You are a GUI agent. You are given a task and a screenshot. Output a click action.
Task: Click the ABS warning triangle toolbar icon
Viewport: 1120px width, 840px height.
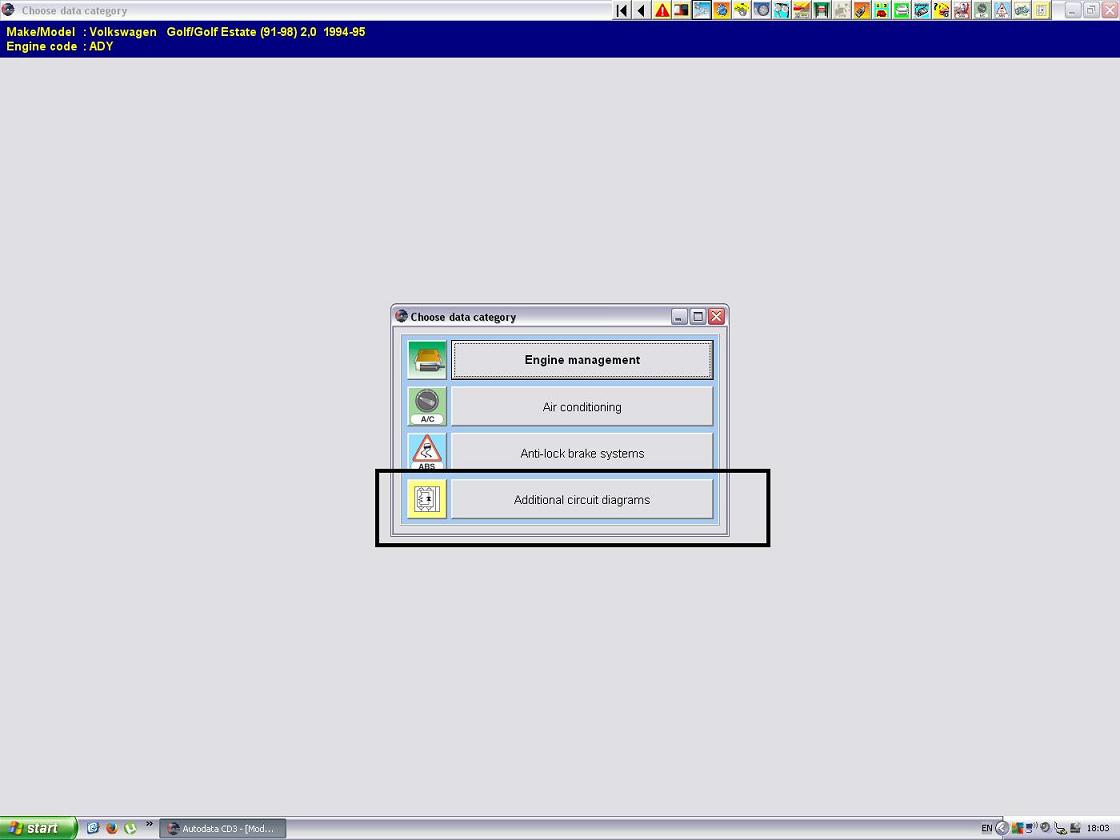1001,10
